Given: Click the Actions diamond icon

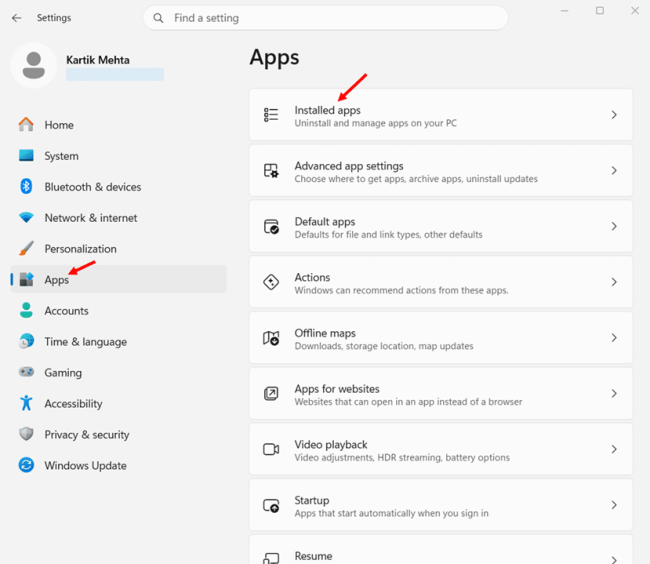Looking at the screenshot, I should click(x=271, y=282).
